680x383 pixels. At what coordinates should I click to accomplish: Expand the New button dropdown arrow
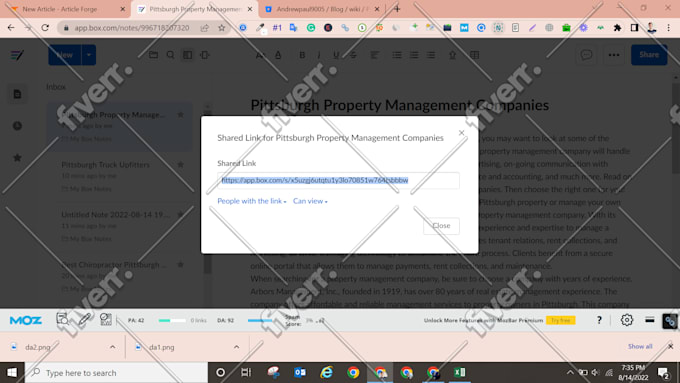(x=89, y=55)
